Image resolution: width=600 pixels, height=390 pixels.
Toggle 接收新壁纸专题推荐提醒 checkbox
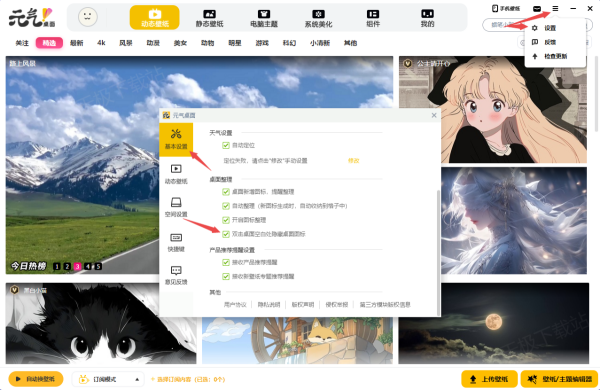[x=226, y=276]
